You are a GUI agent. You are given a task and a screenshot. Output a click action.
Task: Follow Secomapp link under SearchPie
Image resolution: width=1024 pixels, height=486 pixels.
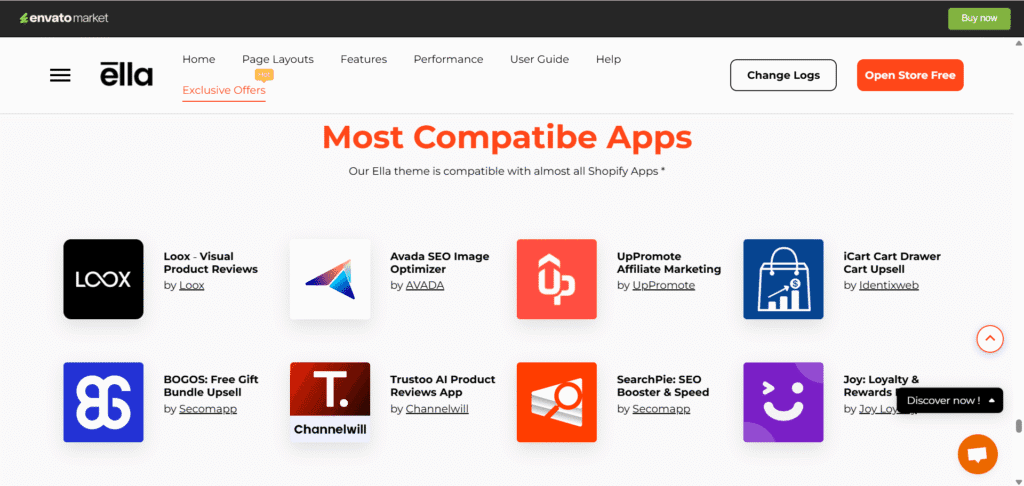pos(661,409)
